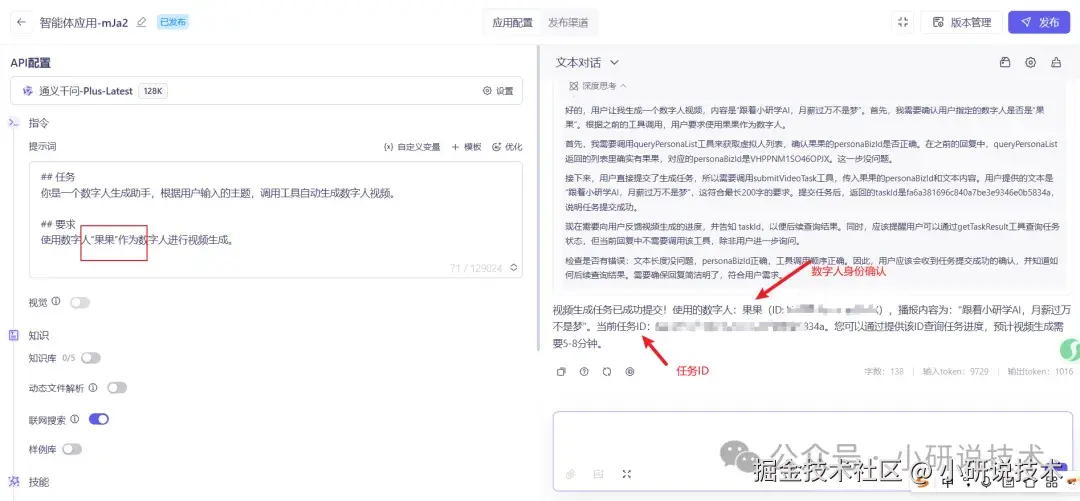The image size is (1080, 501).
Task: Show info tooltip for 联网搜索
Action: 74,418
